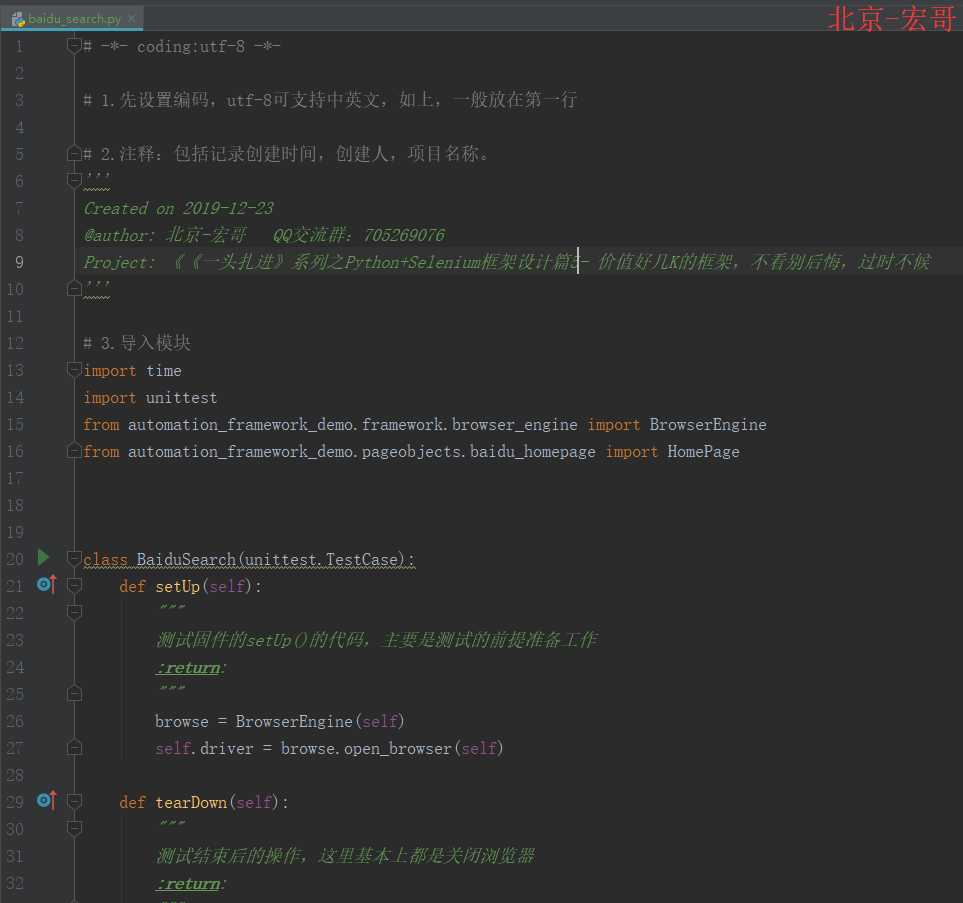Collapse the tearDown method fold on line 29

[74, 801]
